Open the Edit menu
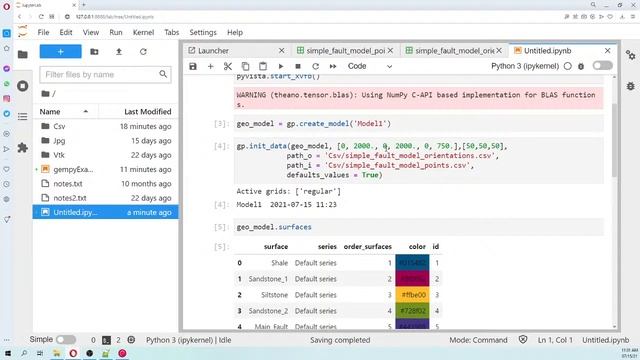 pos(66,32)
